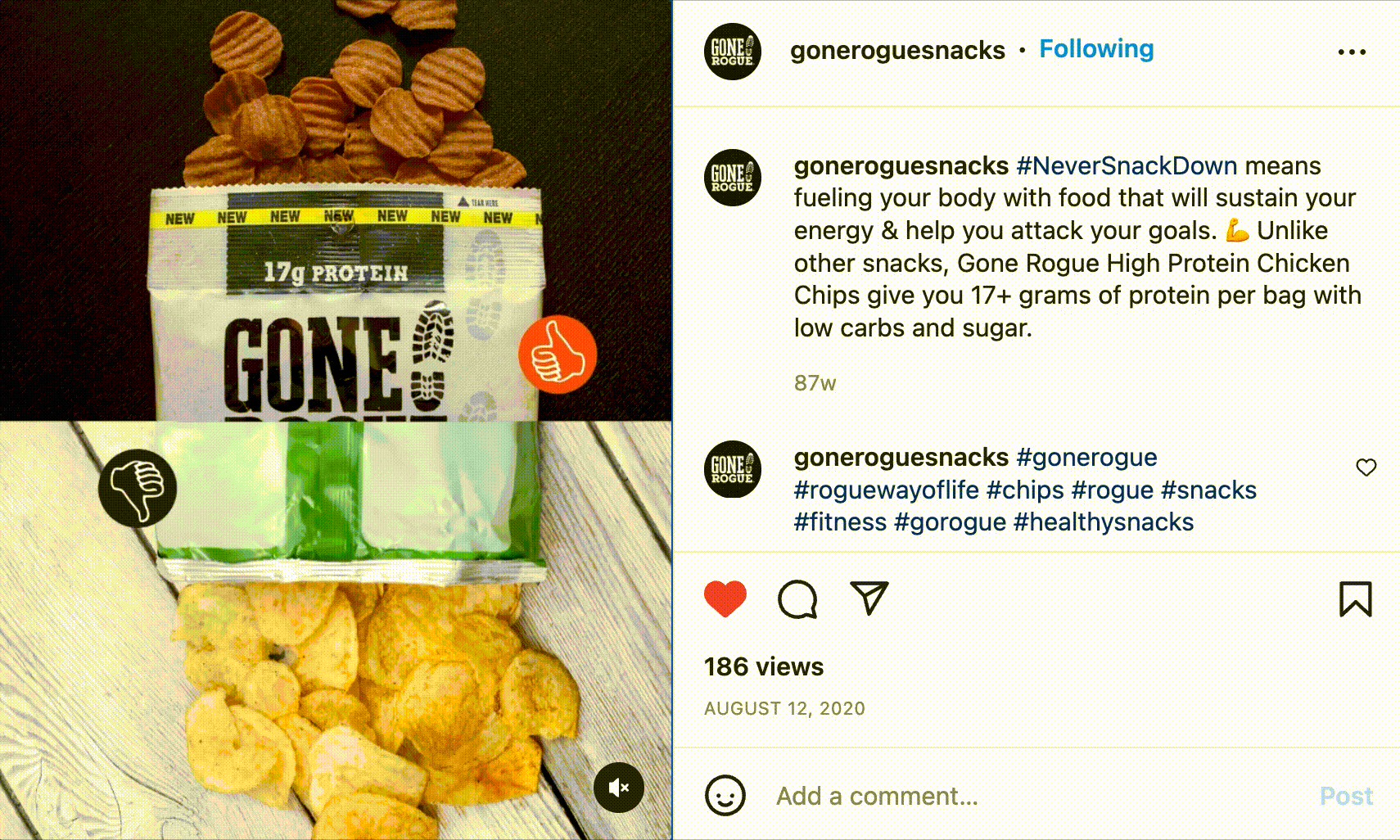Open the comment bubble icon

(797, 598)
